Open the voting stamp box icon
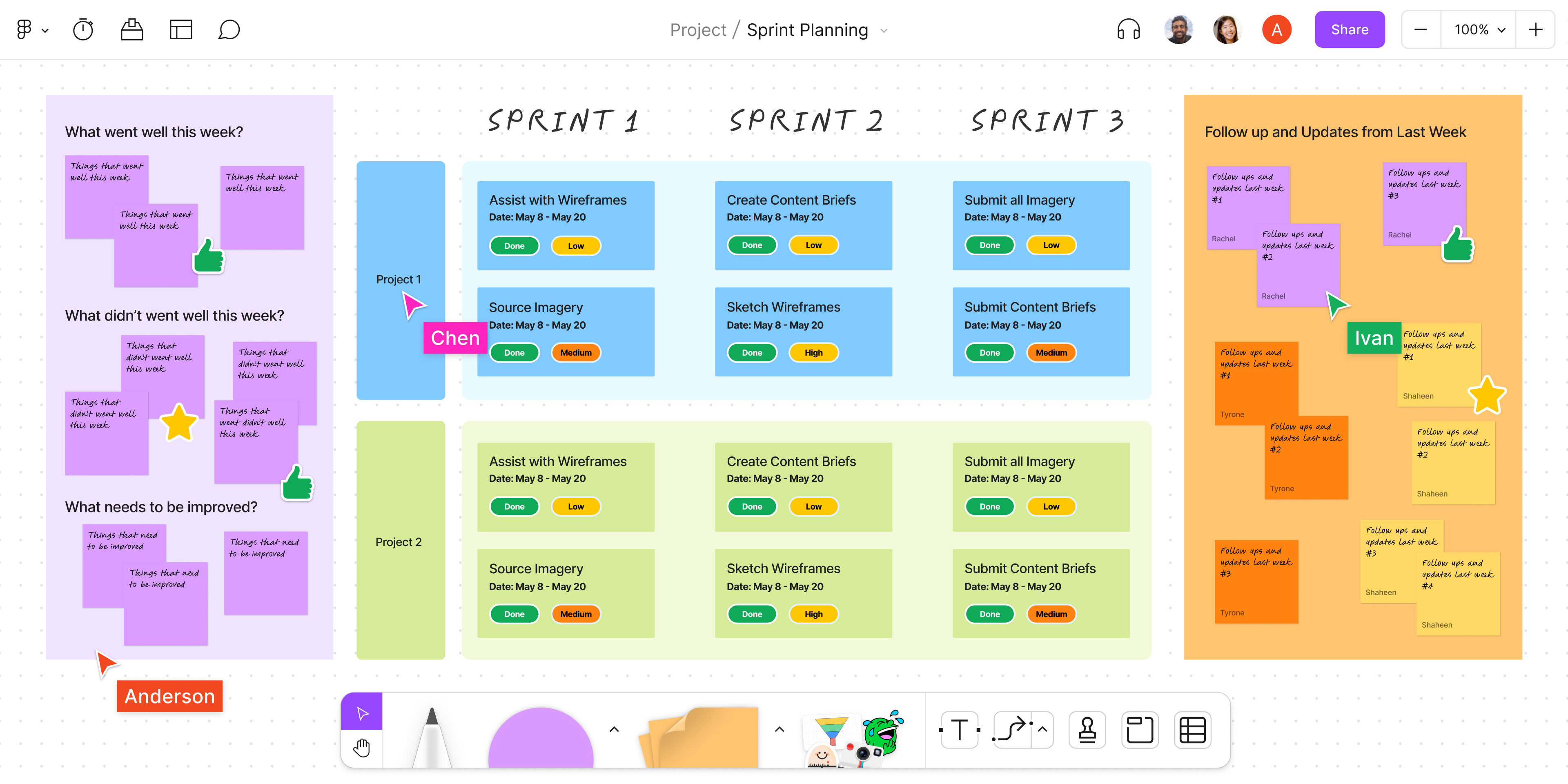Image resolution: width=1568 pixels, height=784 pixels. [131, 29]
